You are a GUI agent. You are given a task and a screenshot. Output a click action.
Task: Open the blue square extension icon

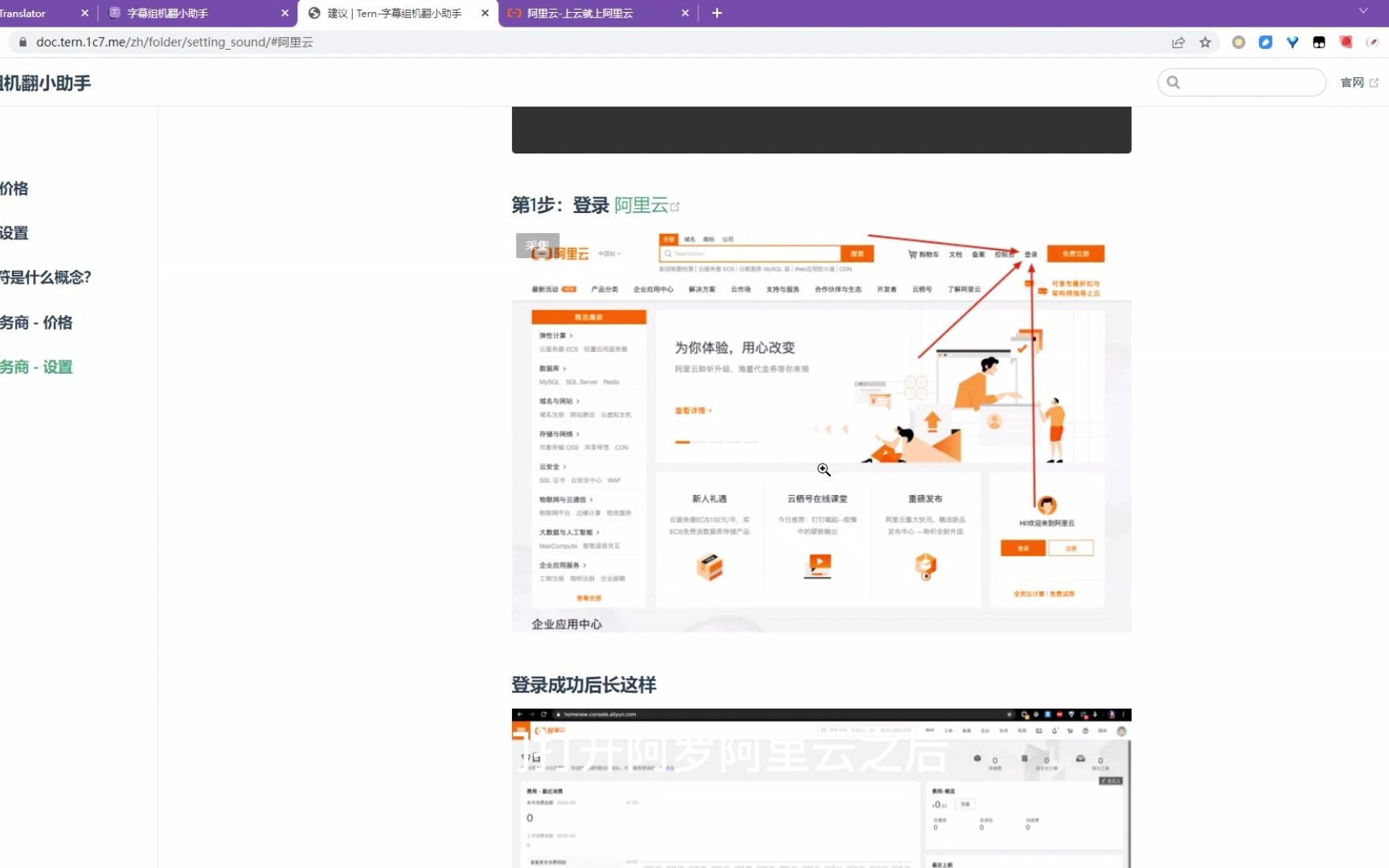(x=1265, y=42)
